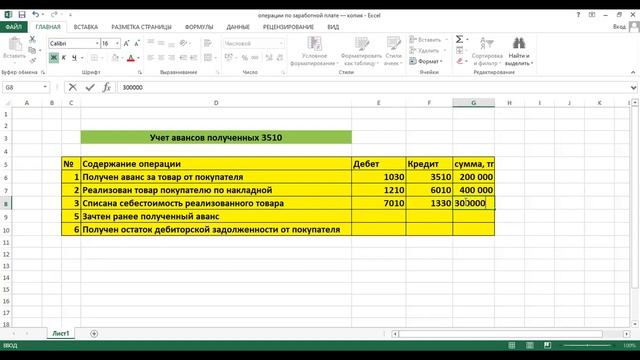Open the Calibri font name dropdown
This screenshot has width=640, height=360.
[97, 43]
